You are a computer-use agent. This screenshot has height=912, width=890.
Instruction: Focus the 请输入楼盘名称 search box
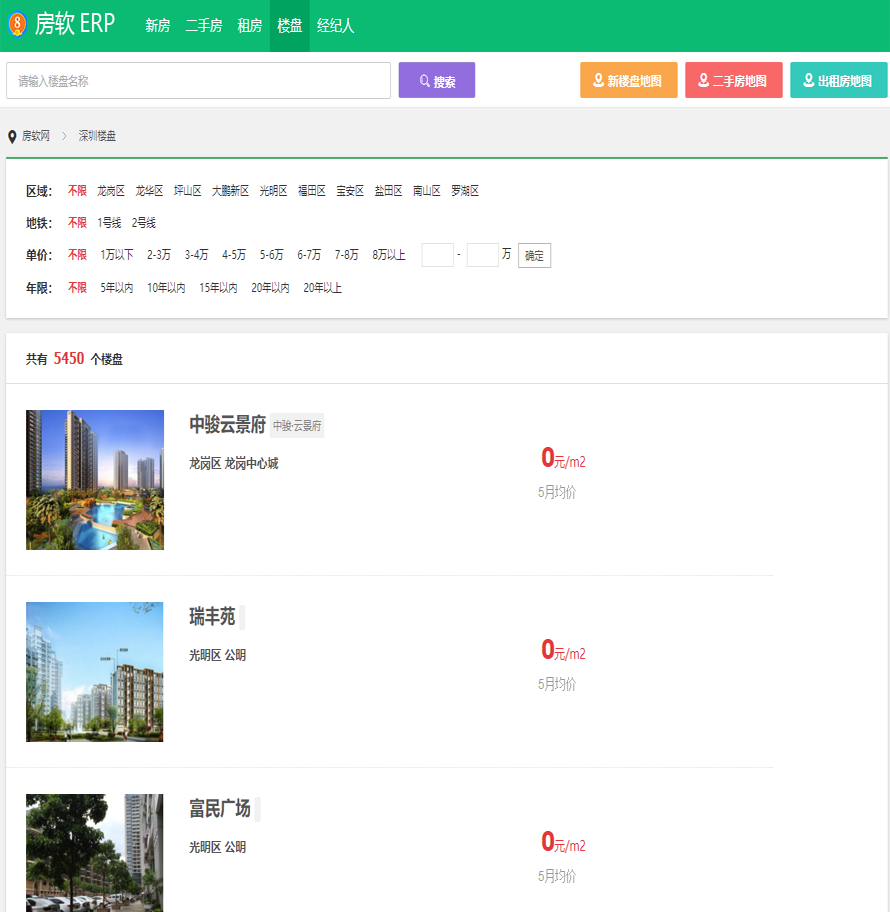click(x=198, y=80)
